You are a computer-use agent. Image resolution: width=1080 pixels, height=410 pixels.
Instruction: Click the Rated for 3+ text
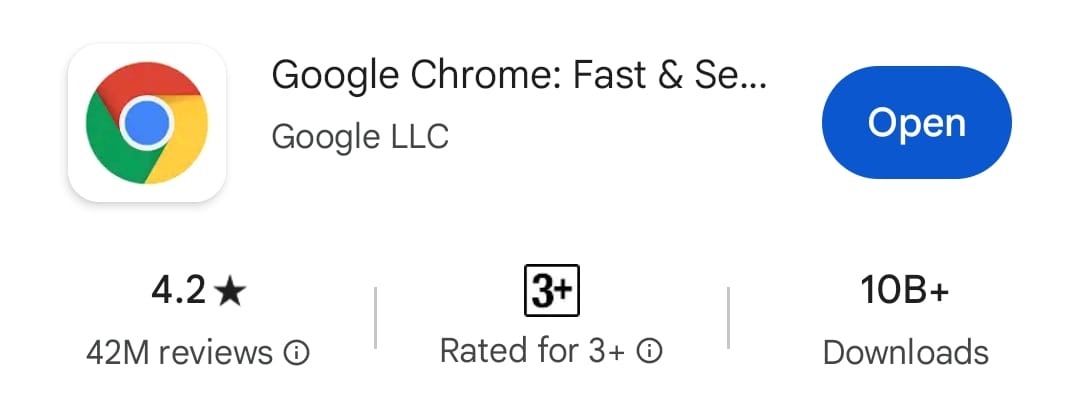point(532,351)
